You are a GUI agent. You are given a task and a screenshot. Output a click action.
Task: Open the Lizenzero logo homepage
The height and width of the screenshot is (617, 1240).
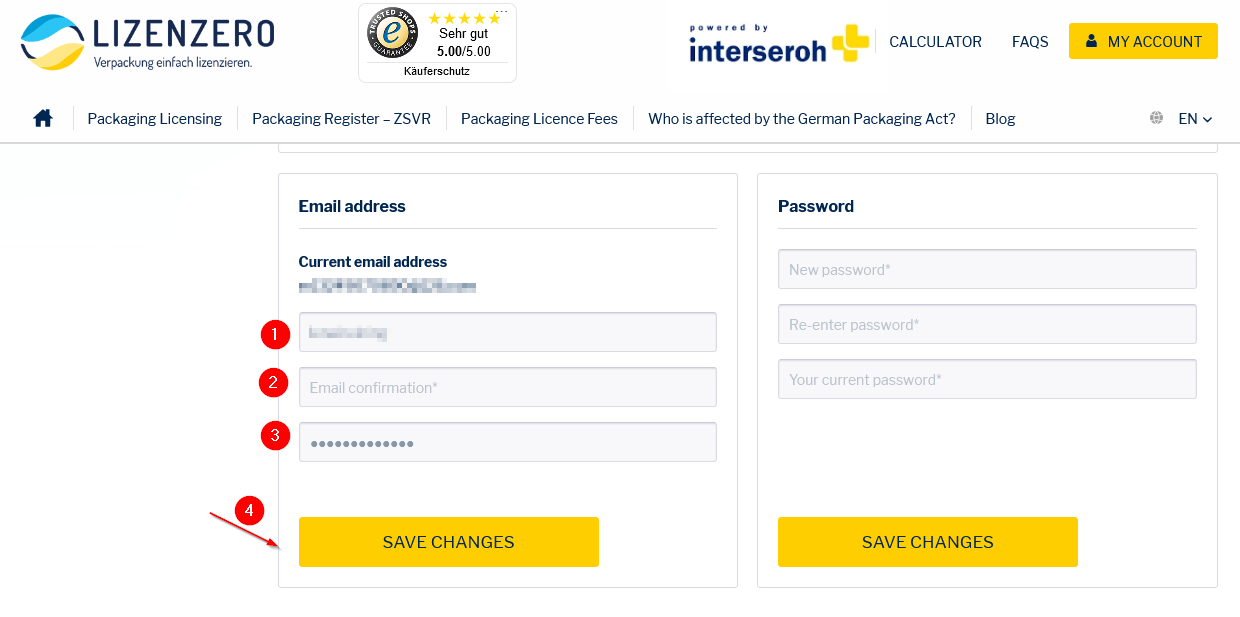(x=147, y=42)
